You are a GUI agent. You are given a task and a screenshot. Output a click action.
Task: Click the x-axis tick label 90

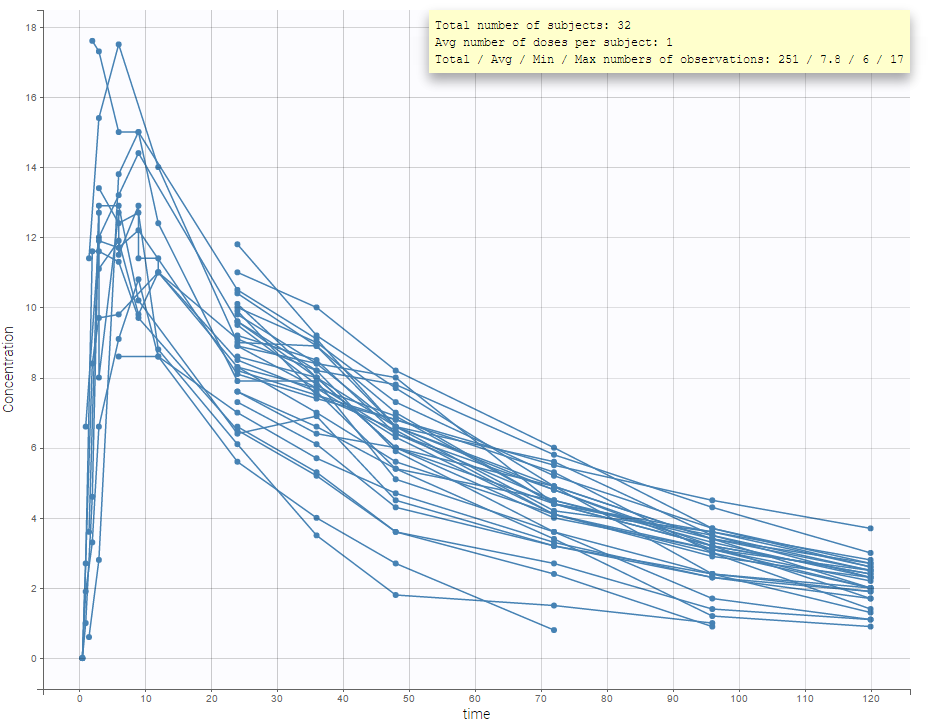pos(673,698)
